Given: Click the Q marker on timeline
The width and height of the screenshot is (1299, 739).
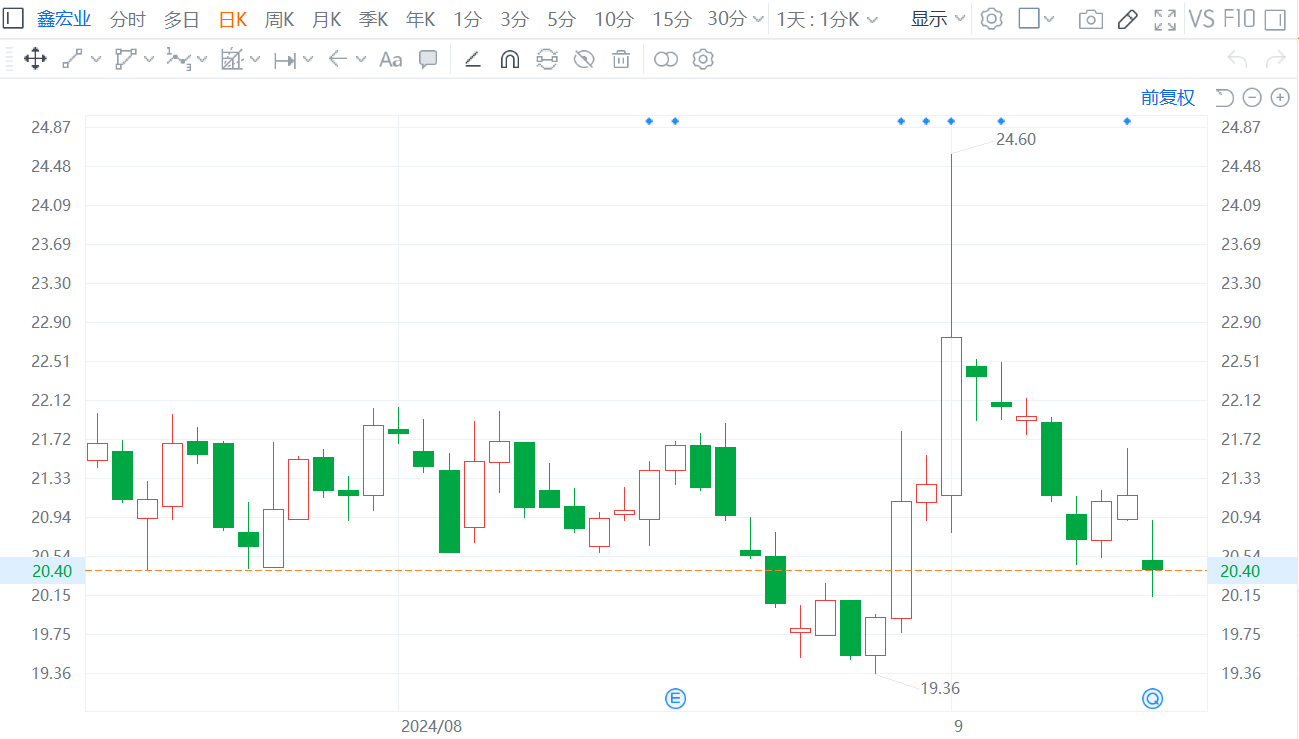Looking at the screenshot, I should click(x=1153, y=698).
